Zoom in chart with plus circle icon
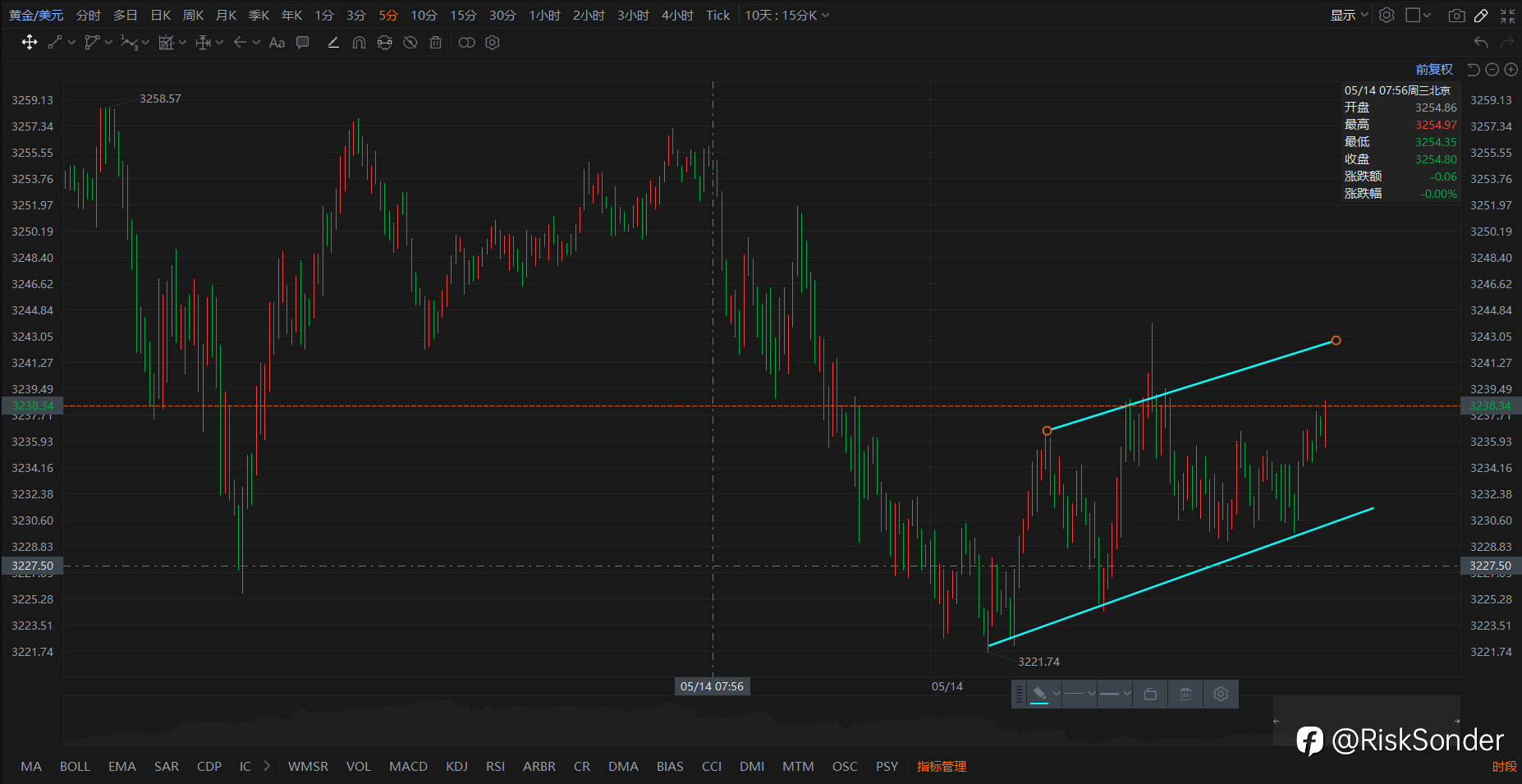This screenshot has width=1522, height=784. point(1511,70)
